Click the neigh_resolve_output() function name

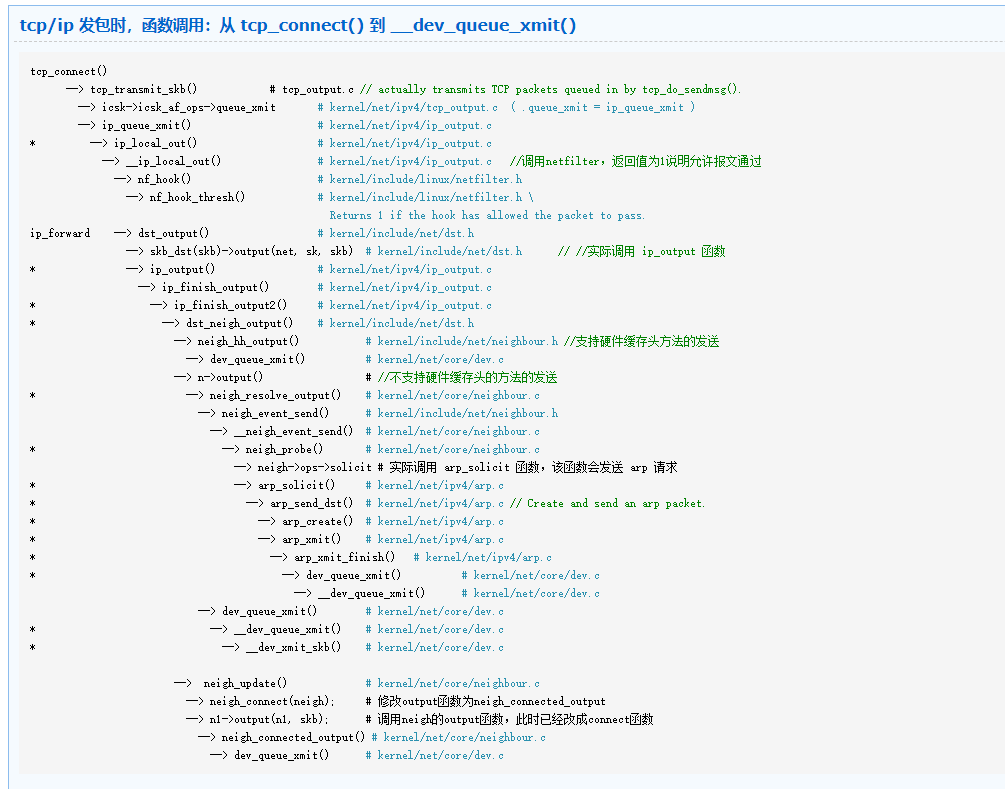pos(275,396)
